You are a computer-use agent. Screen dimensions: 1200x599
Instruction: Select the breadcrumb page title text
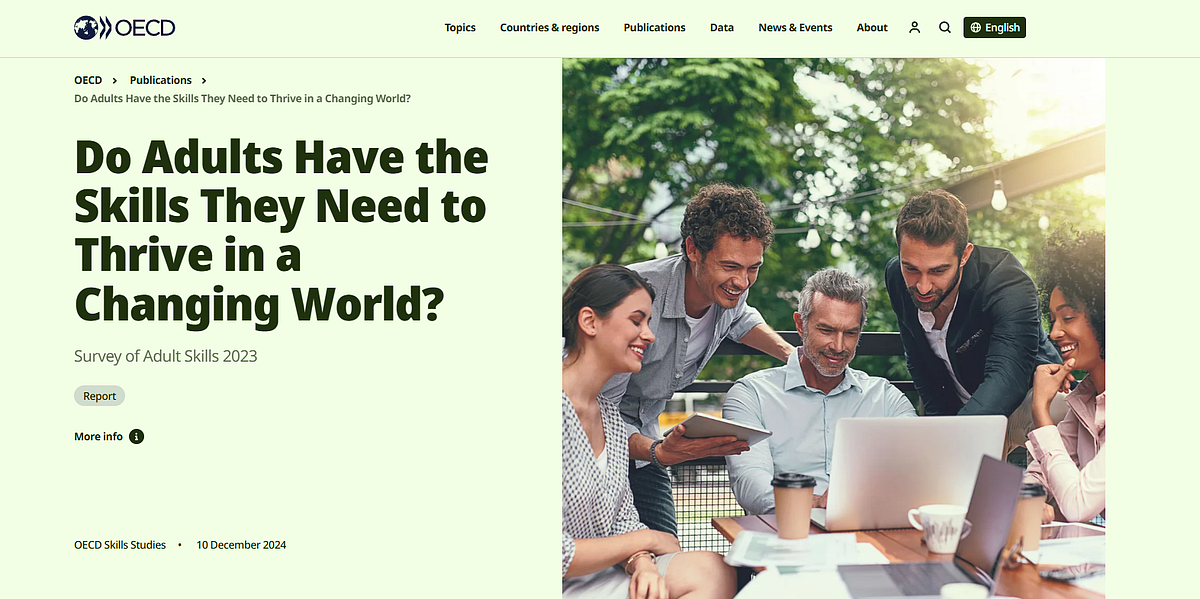click(243, 98)
